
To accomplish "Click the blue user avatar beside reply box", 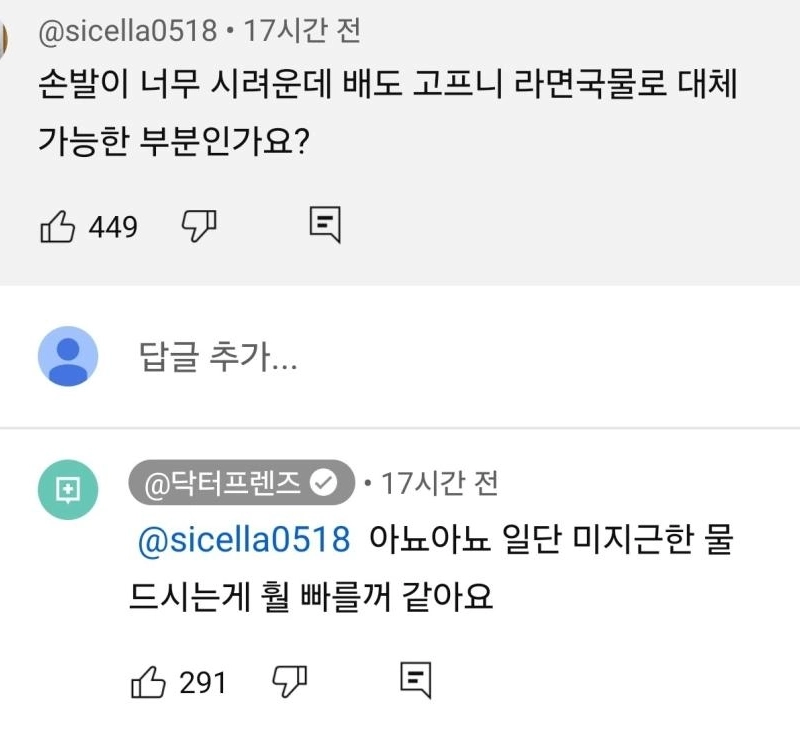I will click(x=68, y=356).
